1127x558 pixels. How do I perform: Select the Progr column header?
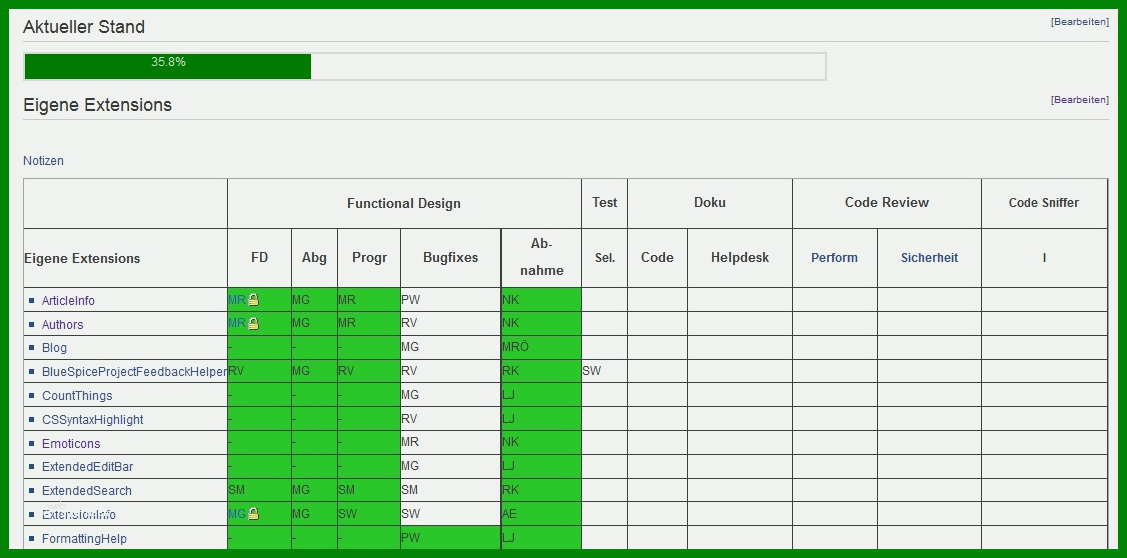click(369, 258)
